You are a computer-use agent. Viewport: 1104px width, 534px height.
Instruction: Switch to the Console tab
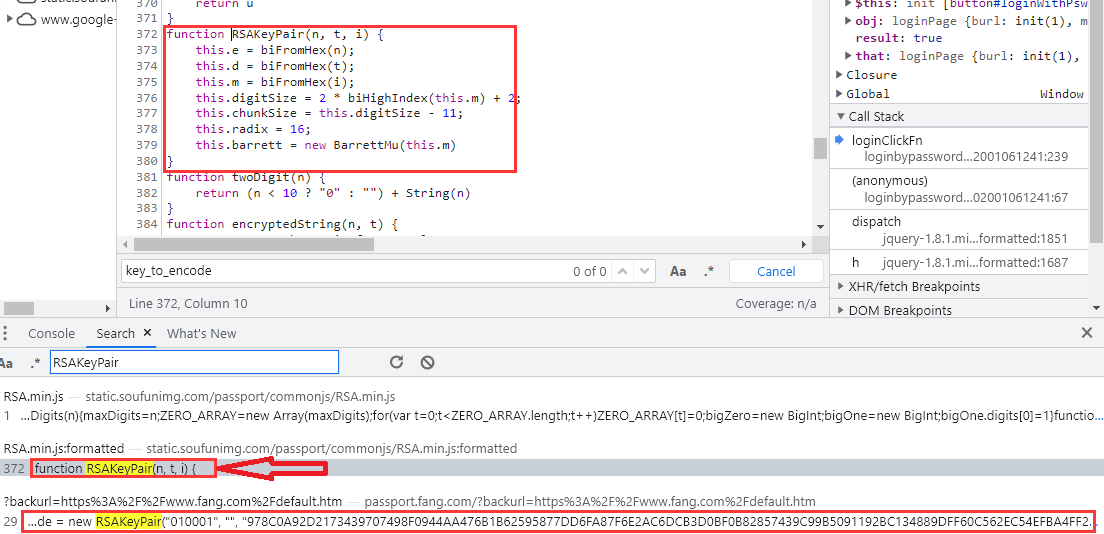click(51, 333)
